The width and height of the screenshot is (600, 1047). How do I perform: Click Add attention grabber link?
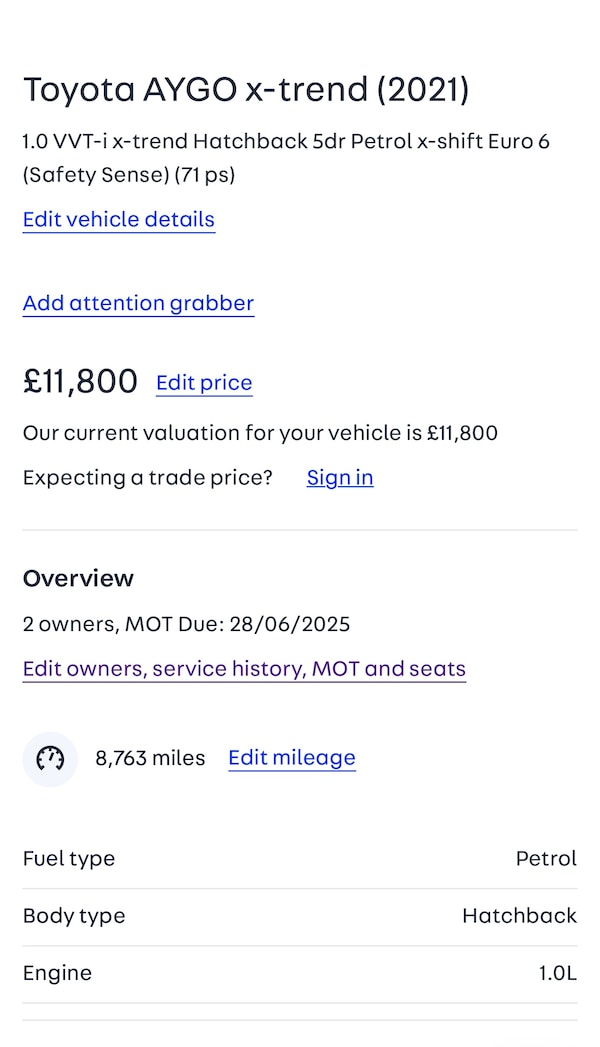click(x=138, y=303)
